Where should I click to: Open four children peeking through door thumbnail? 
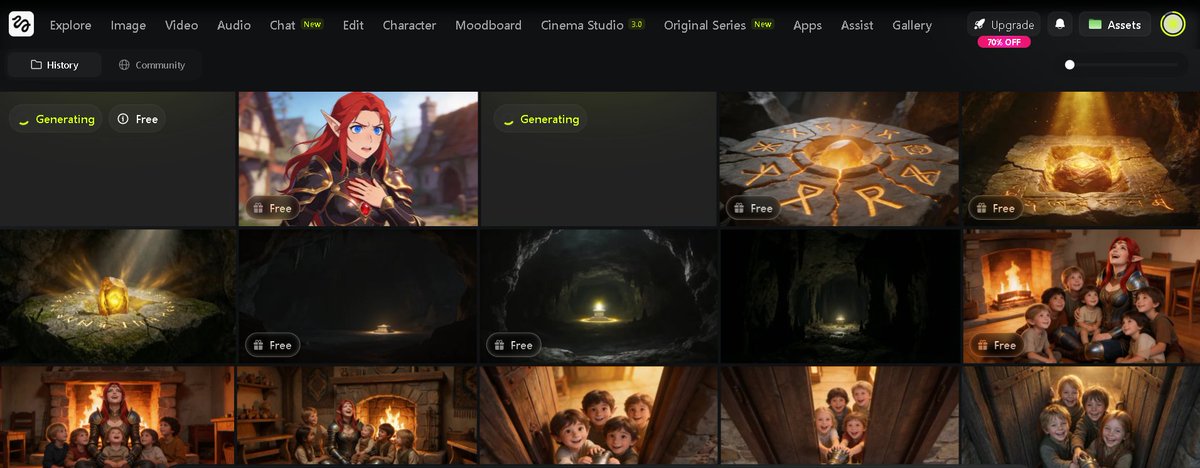pyautogui.click(x=598, y=416)
